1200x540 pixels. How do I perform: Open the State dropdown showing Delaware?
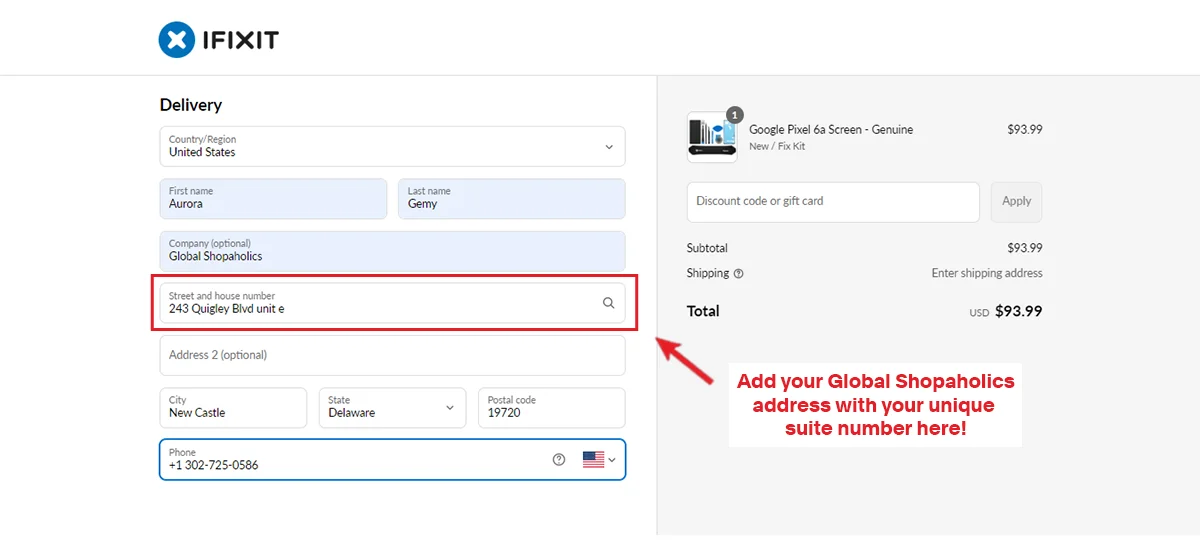pos(392,408)
